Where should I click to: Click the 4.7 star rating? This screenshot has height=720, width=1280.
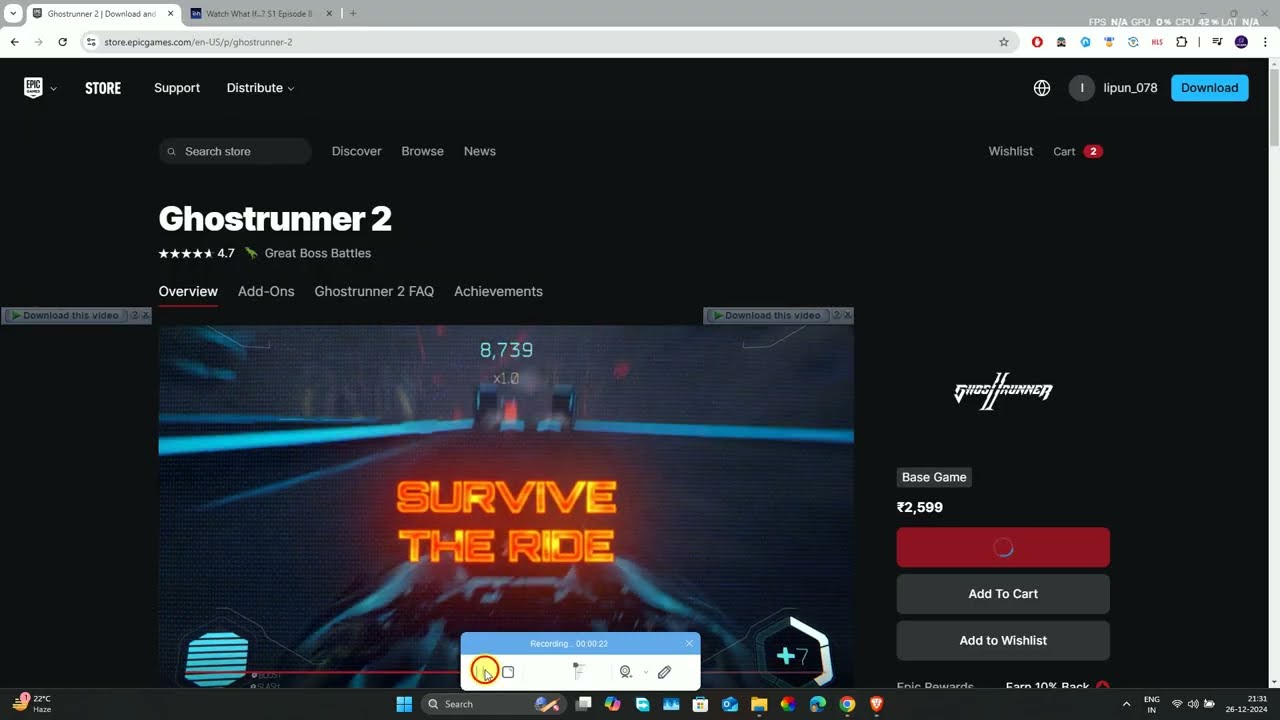(x=196, y=253)
